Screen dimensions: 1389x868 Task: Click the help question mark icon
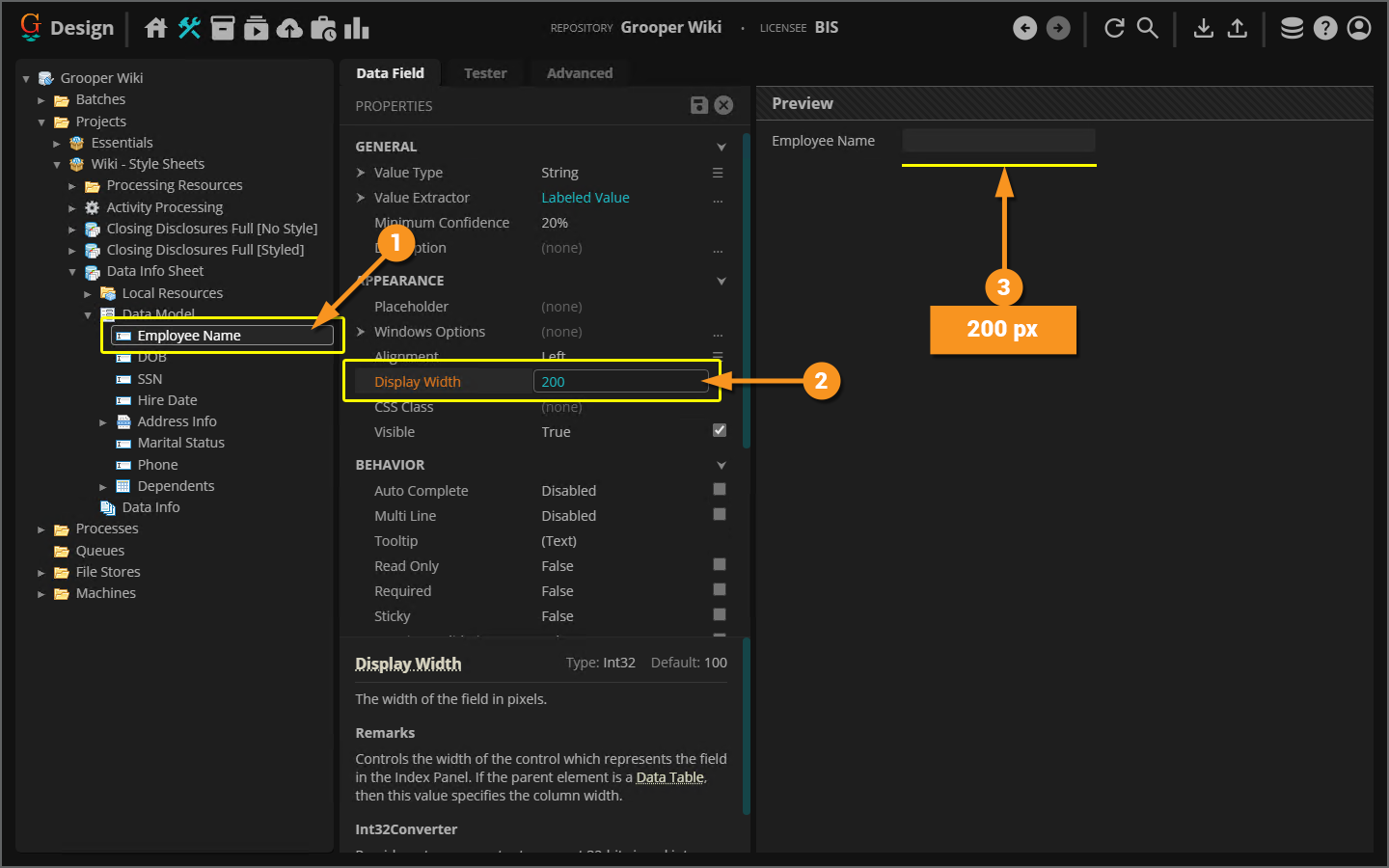pyautogui.click(x=1325, y=28)
